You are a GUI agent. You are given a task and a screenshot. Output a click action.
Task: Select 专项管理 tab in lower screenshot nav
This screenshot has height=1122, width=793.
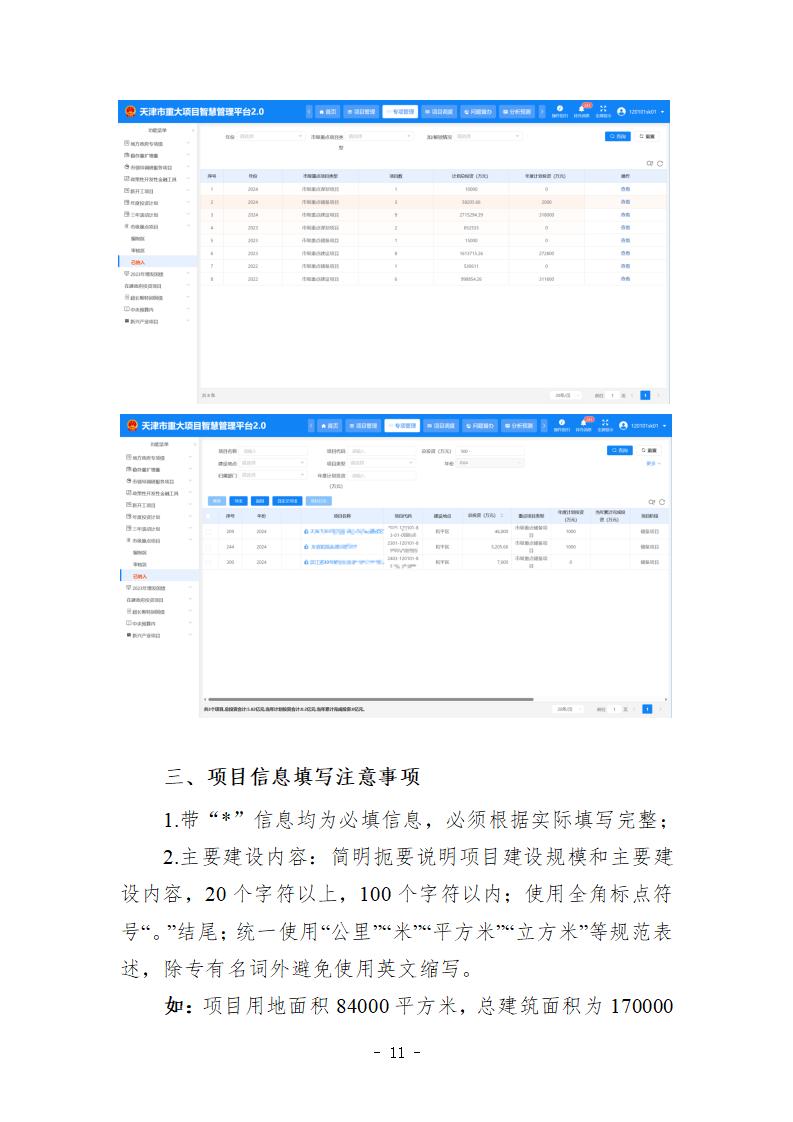[x=402, y=426]
